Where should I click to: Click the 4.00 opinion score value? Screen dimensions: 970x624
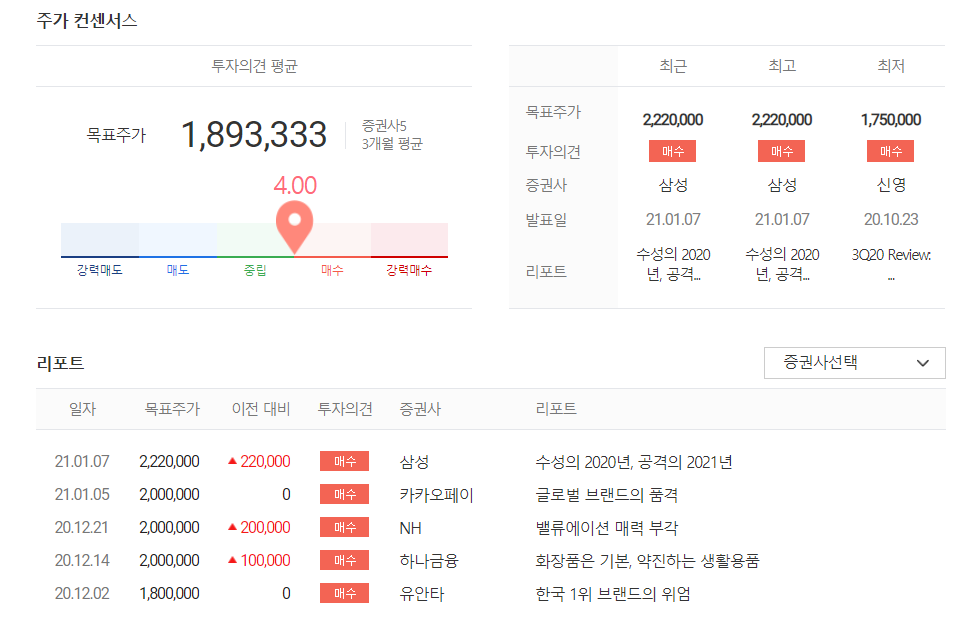pos(295,186)
